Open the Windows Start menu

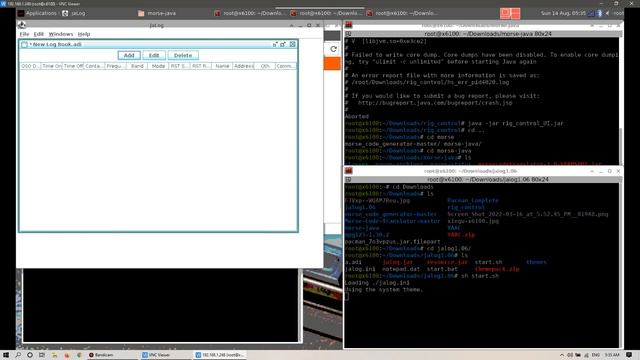coord(6,355)
